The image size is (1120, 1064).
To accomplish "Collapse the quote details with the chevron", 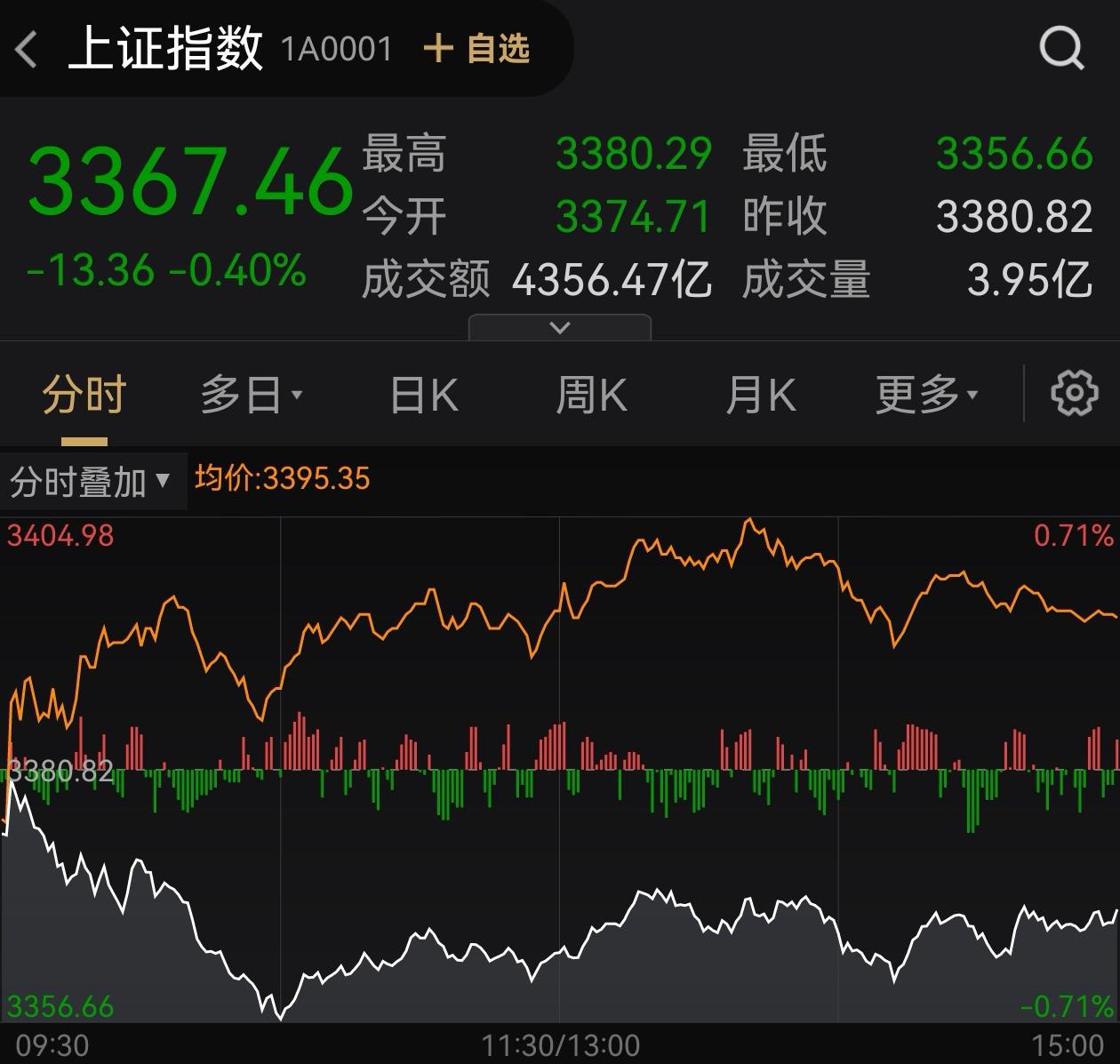I will coord(559,326).
